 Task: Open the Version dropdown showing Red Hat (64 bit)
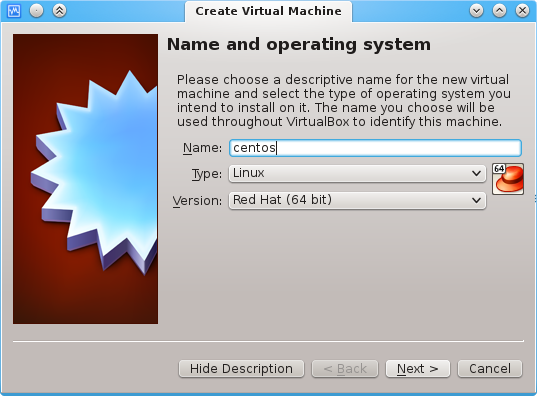(357, 200)
